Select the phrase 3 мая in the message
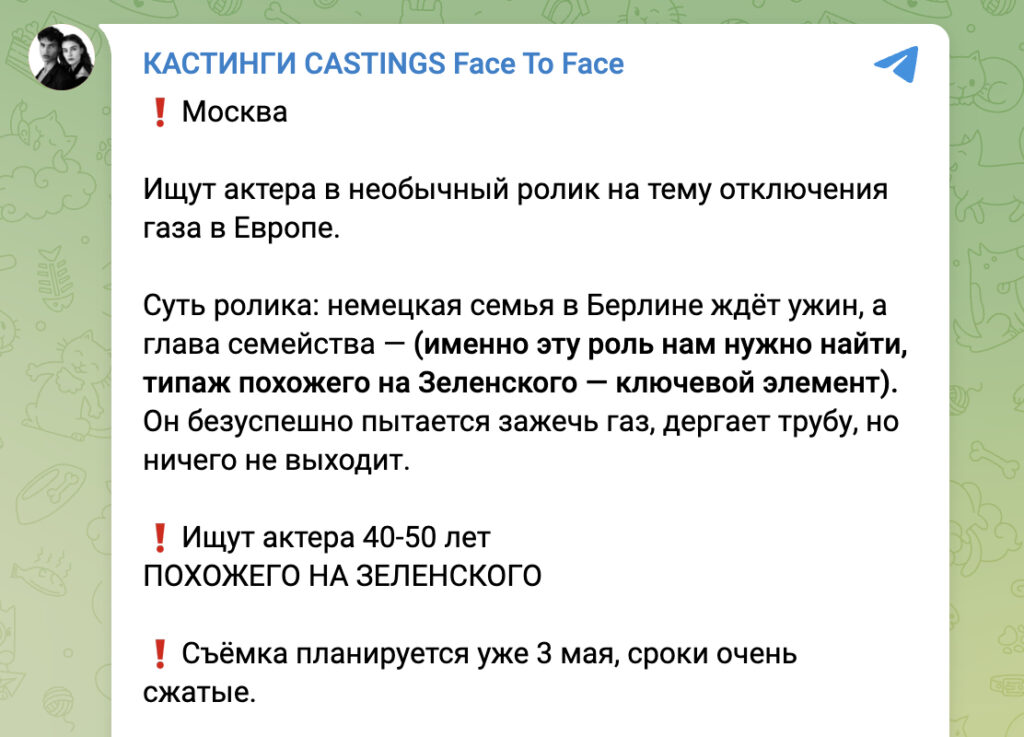1024x737 pixels. [x=576, y=653]
